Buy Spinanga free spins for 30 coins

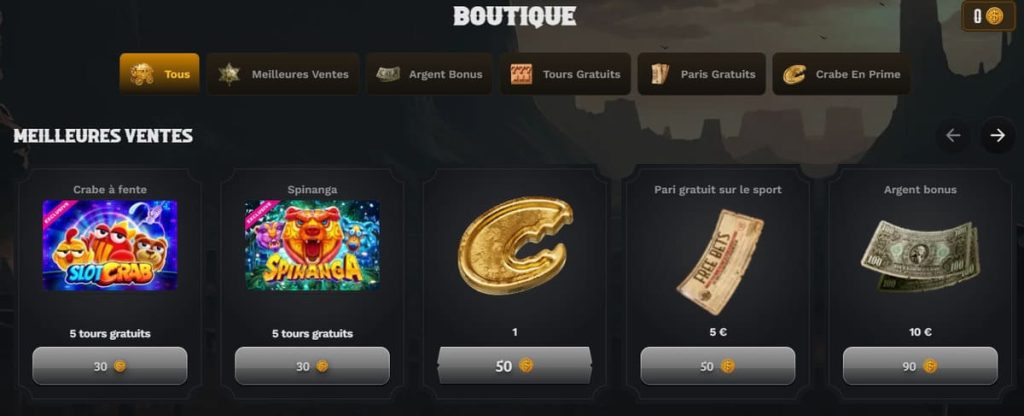pyautogui.click(x=312, y=366)
